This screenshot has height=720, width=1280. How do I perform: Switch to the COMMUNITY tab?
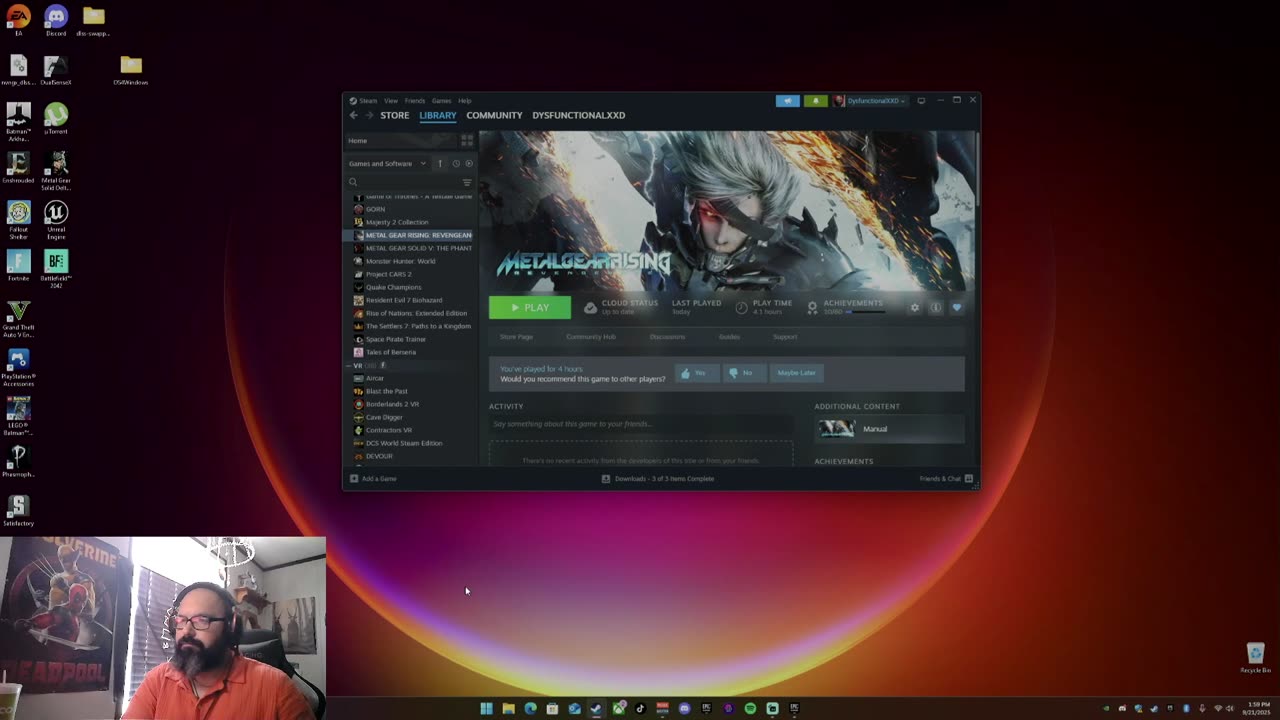click(x=494, y=115)
